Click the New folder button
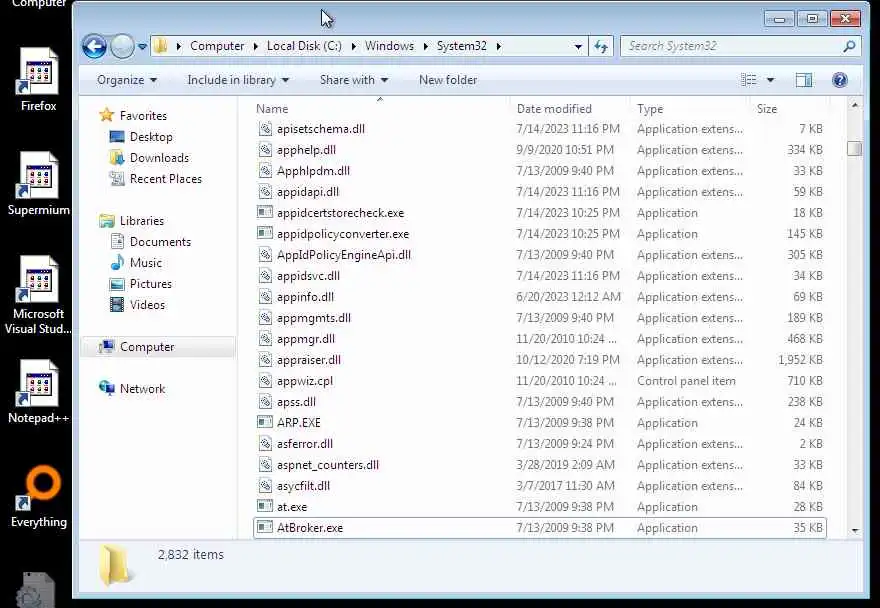Image resolution: width=880 pixels, height=608 pixels. [x=448, y=80]
